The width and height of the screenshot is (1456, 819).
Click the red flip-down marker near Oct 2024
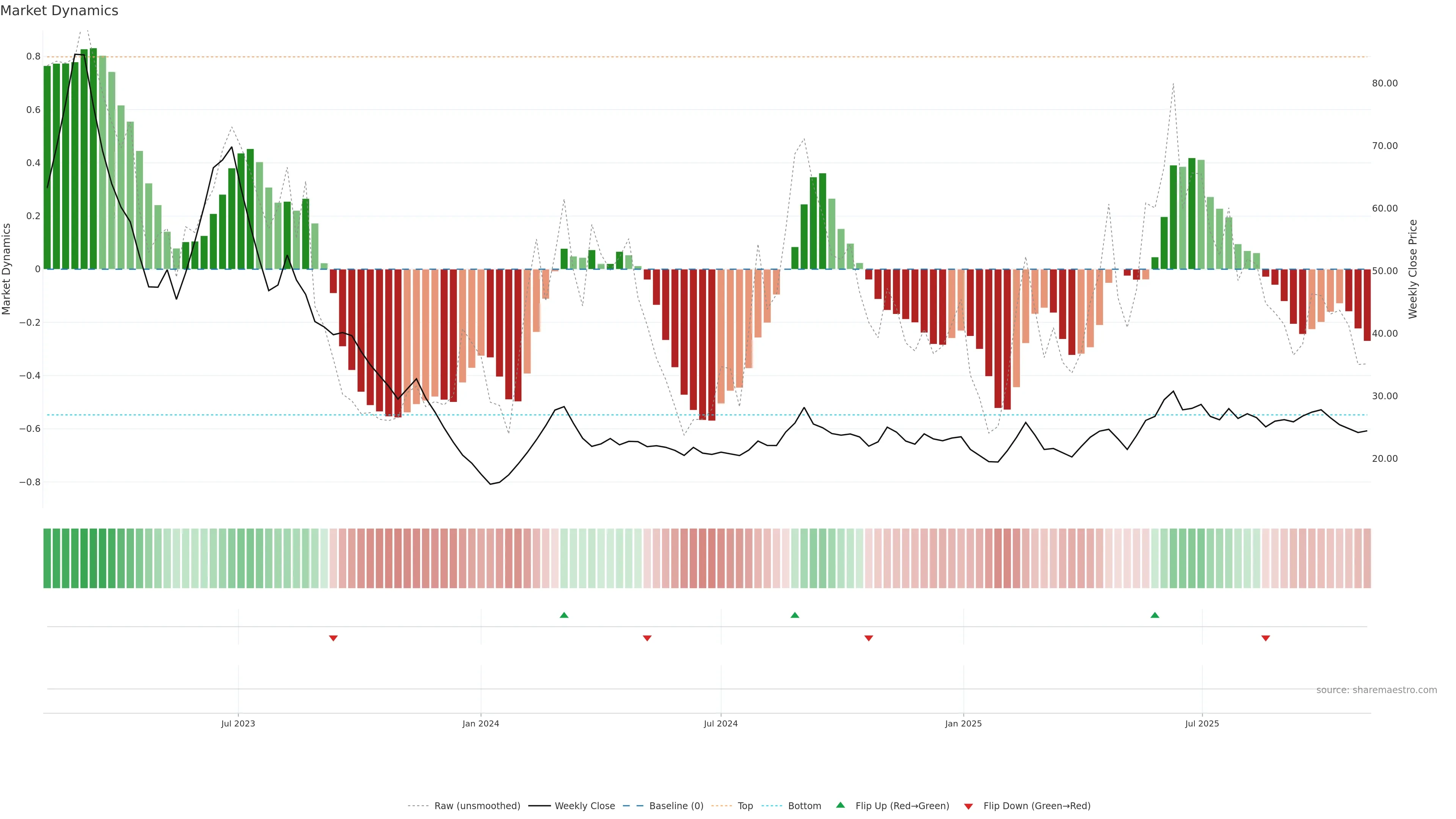pyautogui.click(x=869, y=638)
